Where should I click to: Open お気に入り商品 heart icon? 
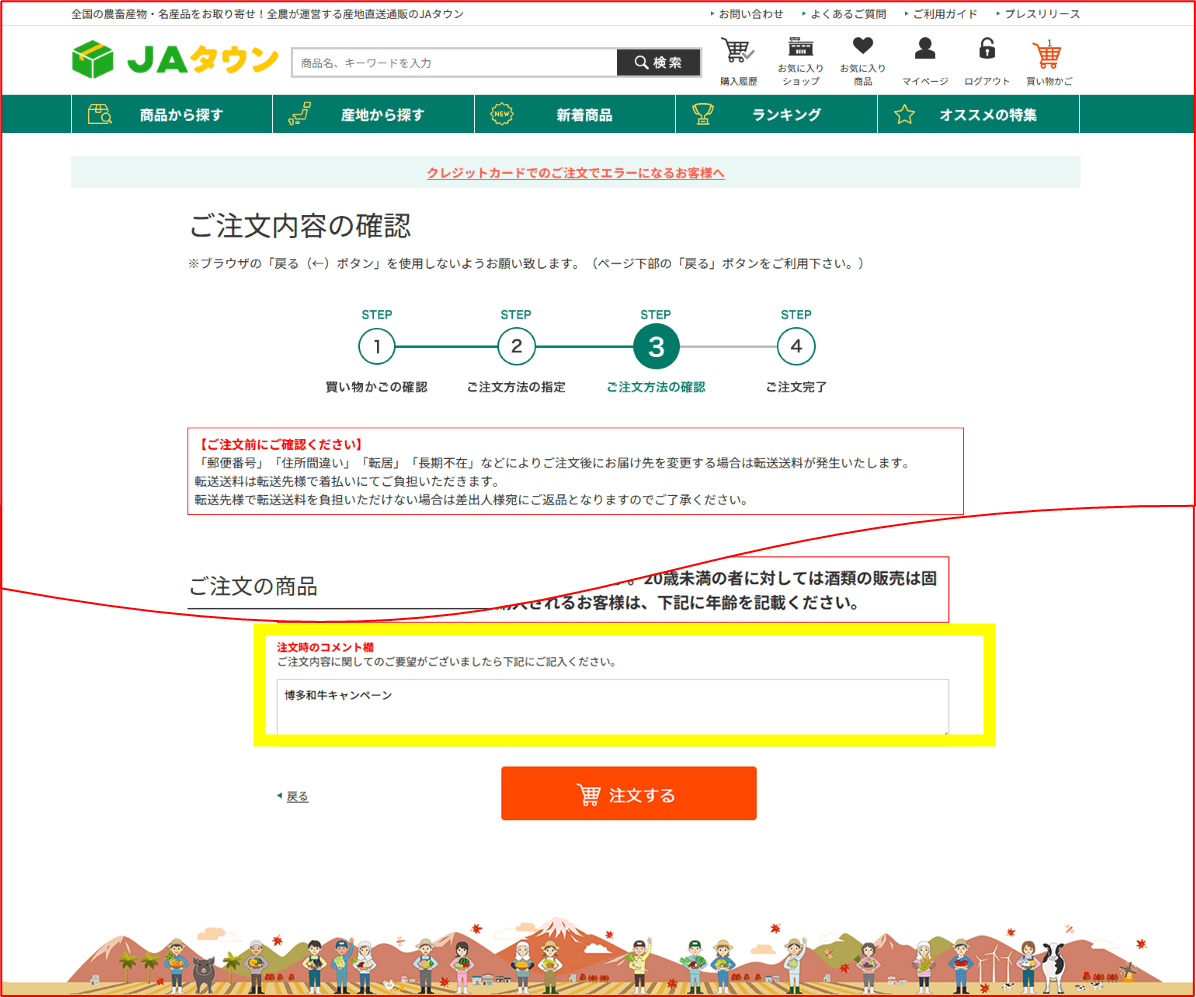tap(862, 60)
